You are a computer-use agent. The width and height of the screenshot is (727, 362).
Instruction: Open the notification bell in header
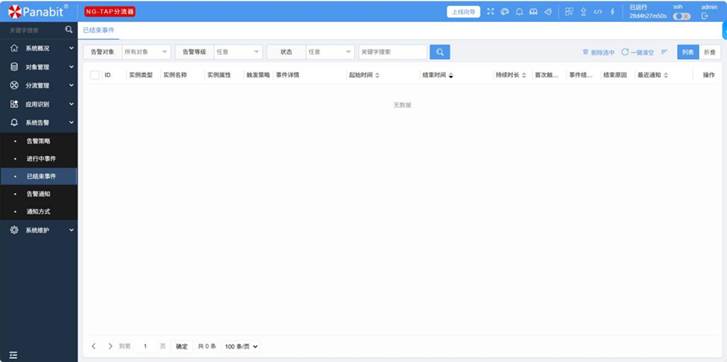coord(519,12)
